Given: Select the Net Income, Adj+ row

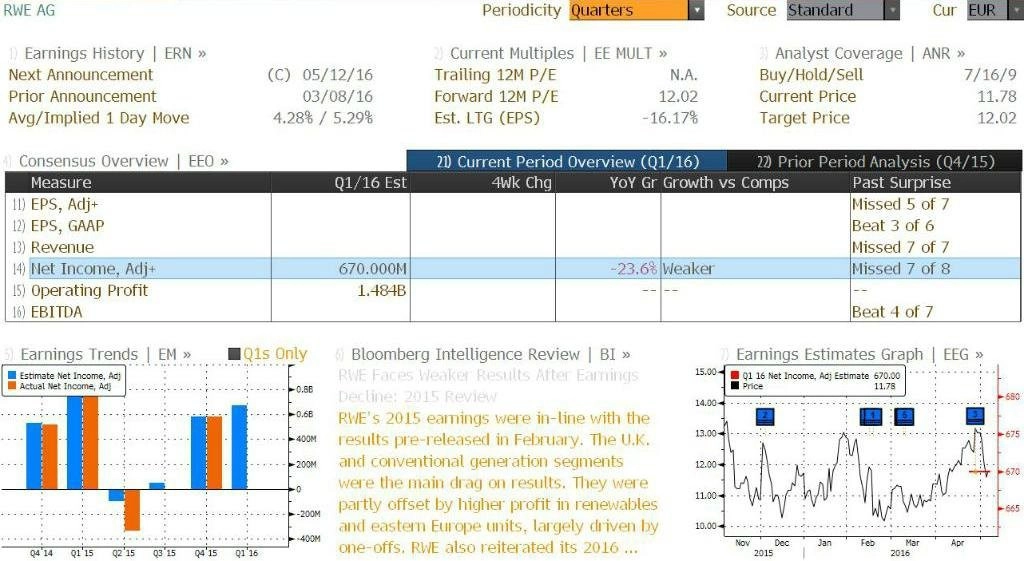Looking at the screenshot, I should [x=513, y=268].
